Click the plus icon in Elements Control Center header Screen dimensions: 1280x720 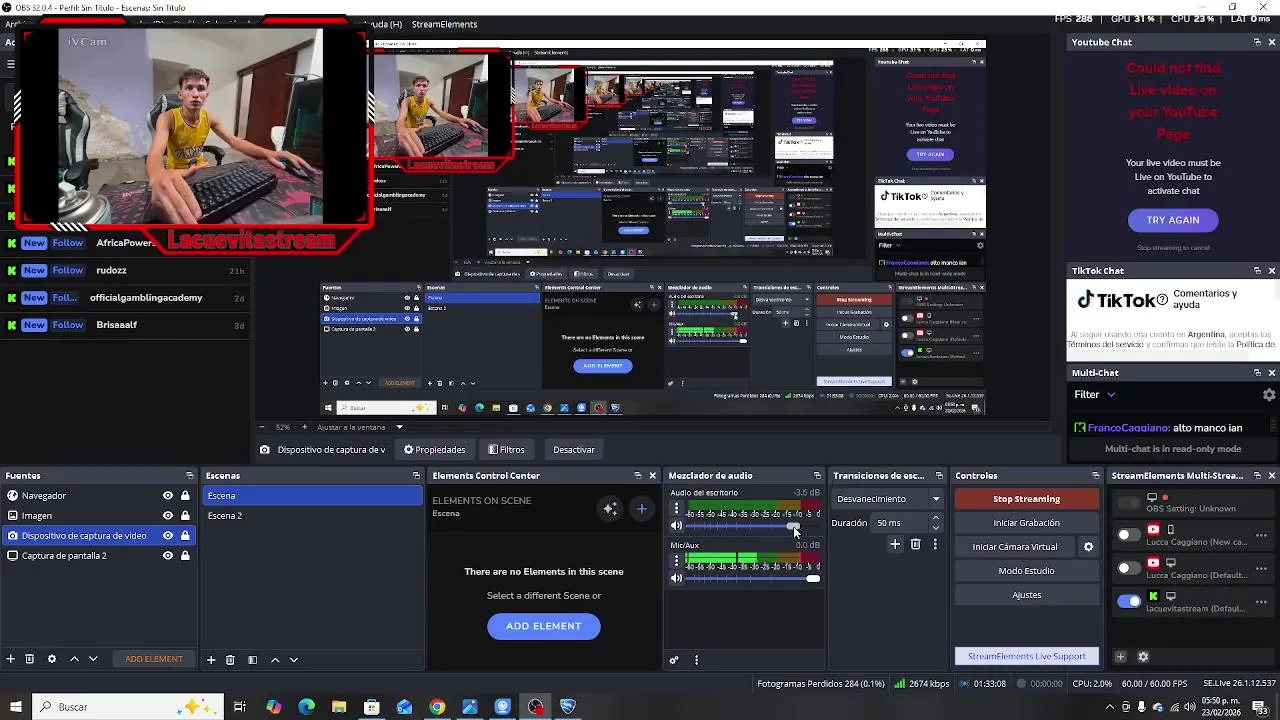click(x=642, y=509)
